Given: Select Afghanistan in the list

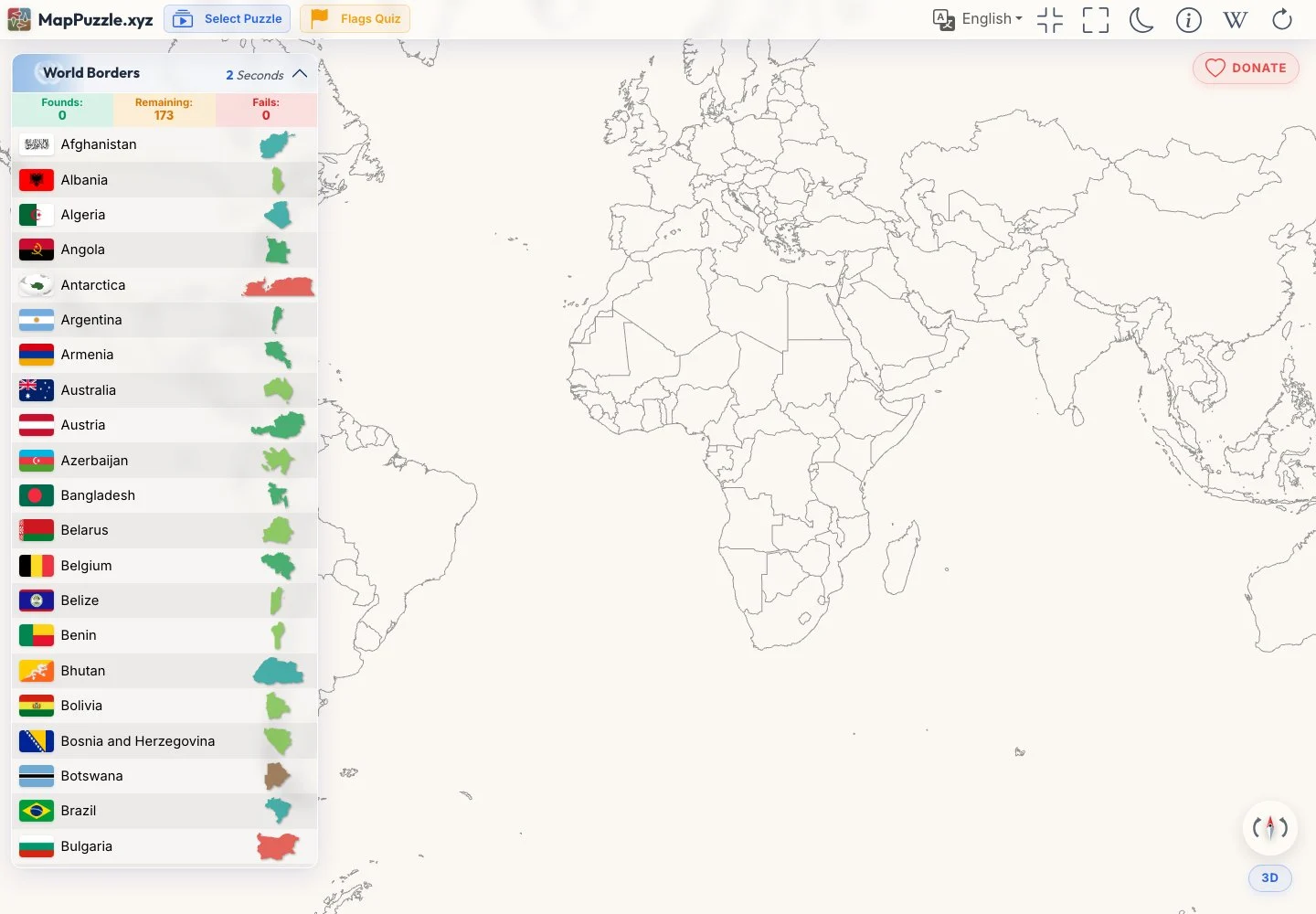Looking at the screenshot, I should point(164,144).
